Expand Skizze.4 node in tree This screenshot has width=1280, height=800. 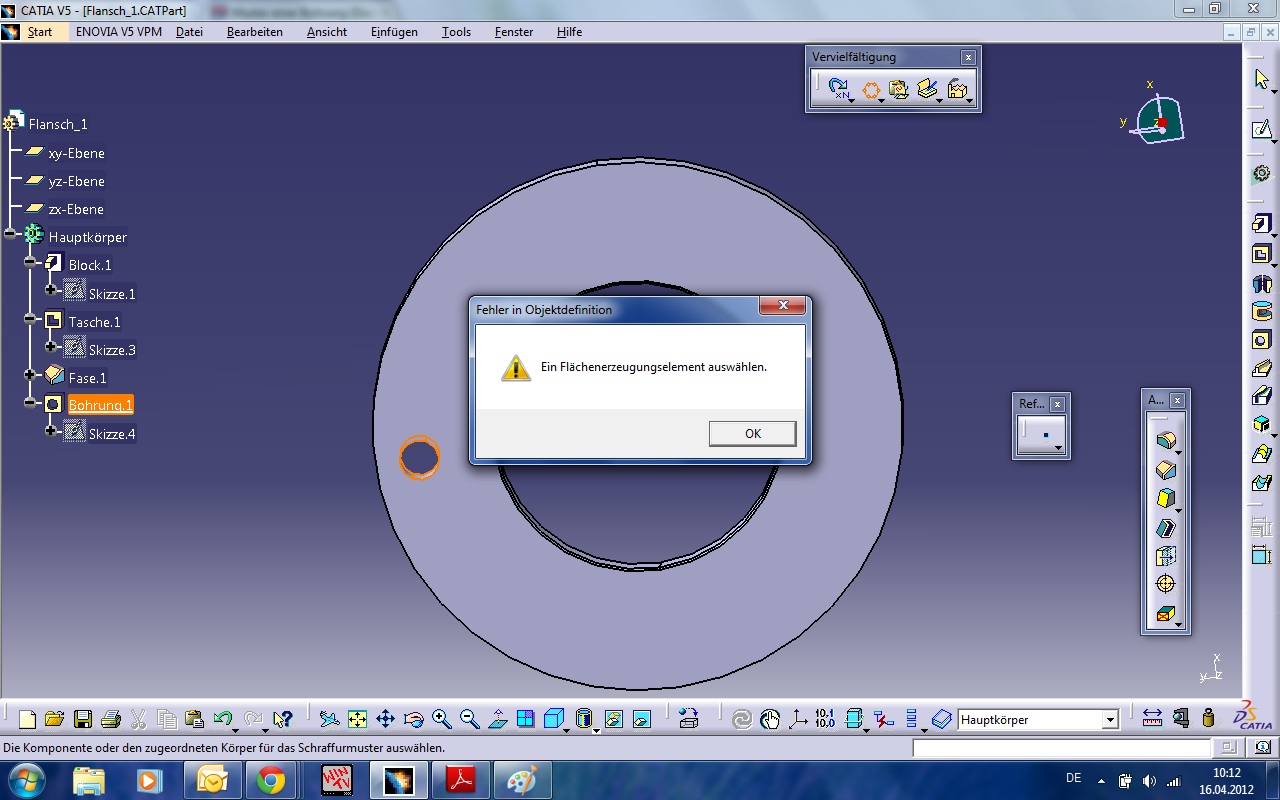pos(50,430)
